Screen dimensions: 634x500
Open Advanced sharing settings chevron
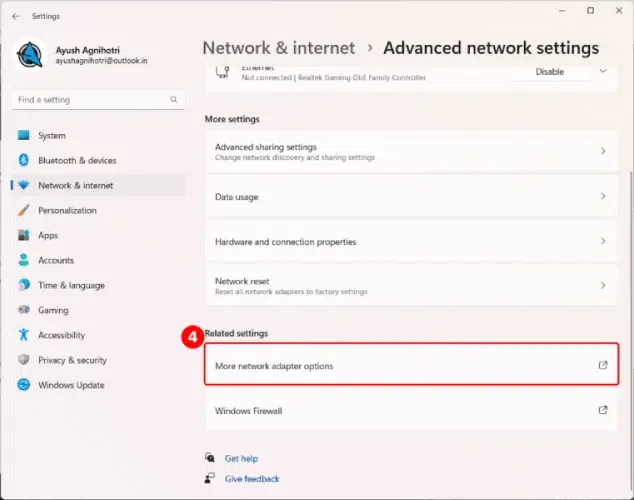[x=603, y=151]
